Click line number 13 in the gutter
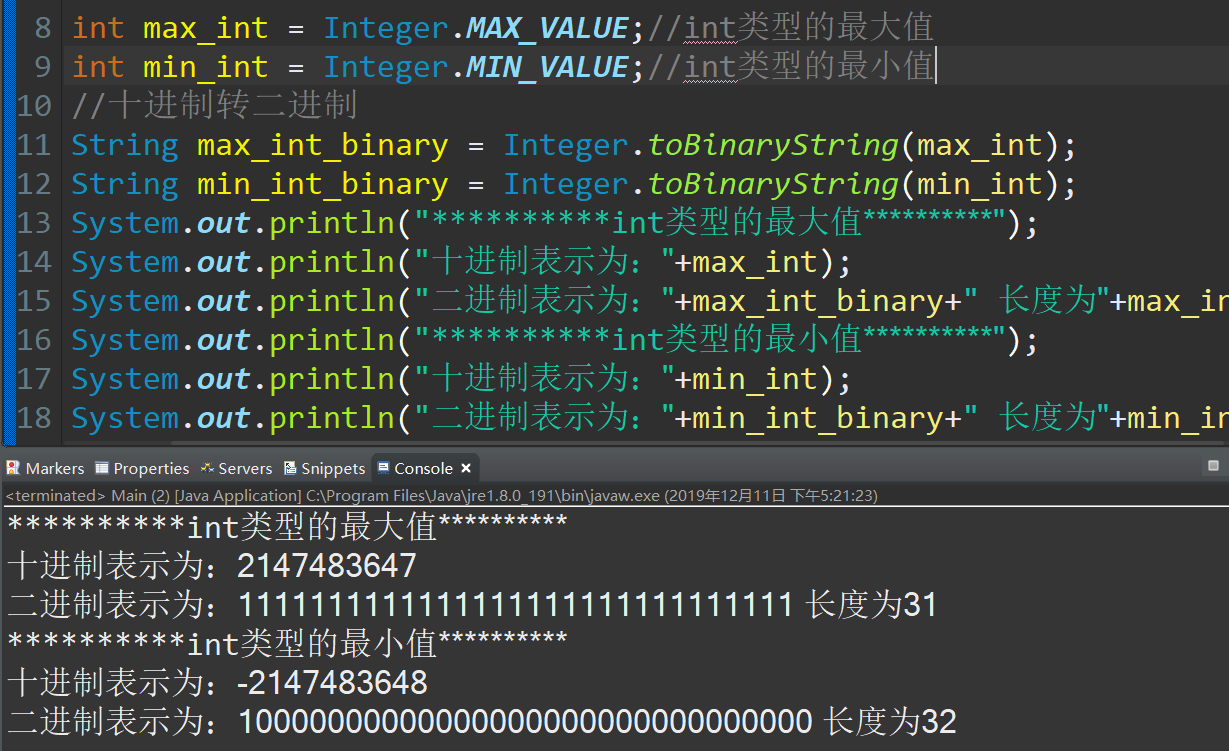Viewport: 1229px width, 751px height. click(x=35, y=223)
